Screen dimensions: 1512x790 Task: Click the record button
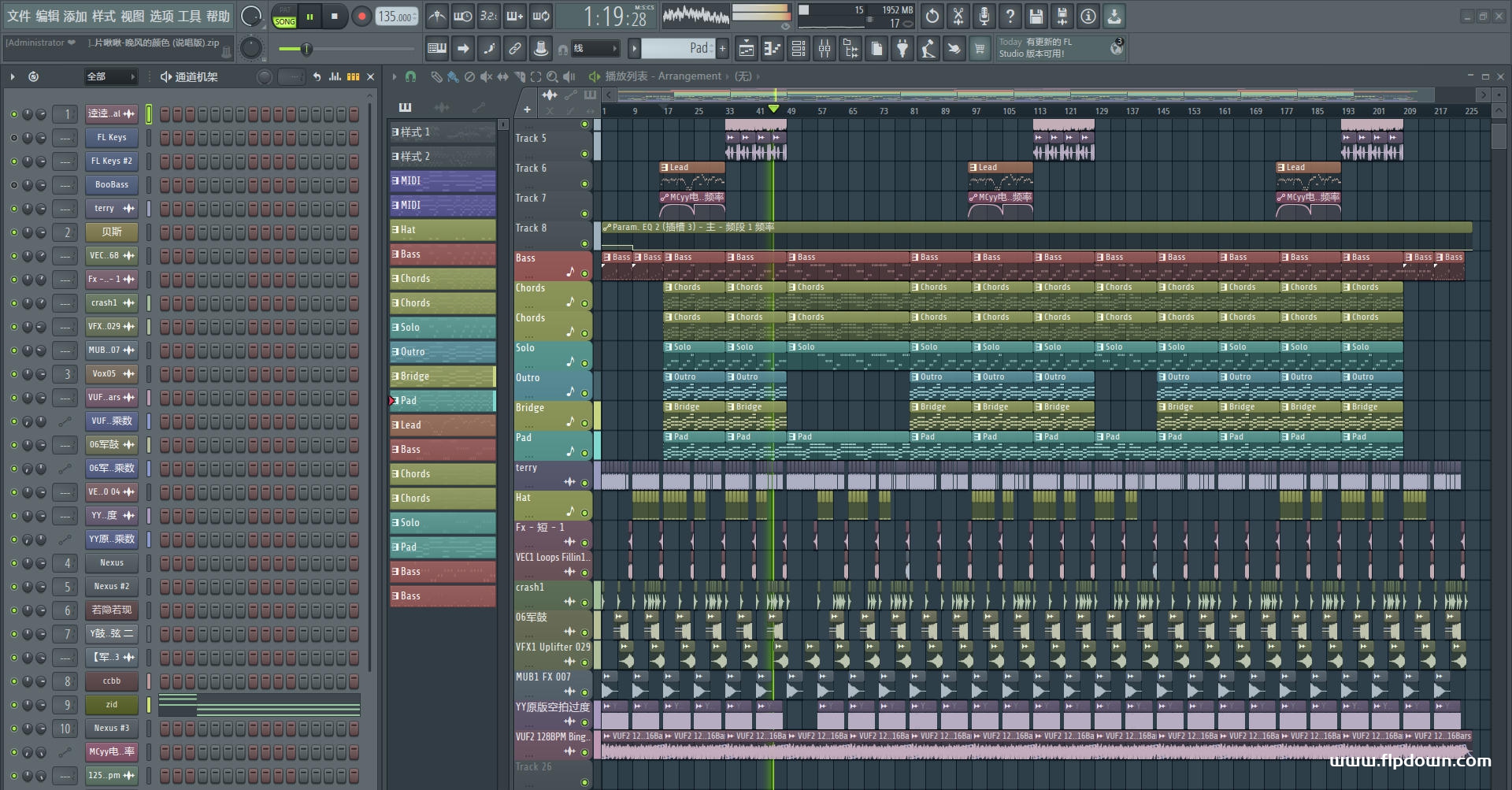361,16
